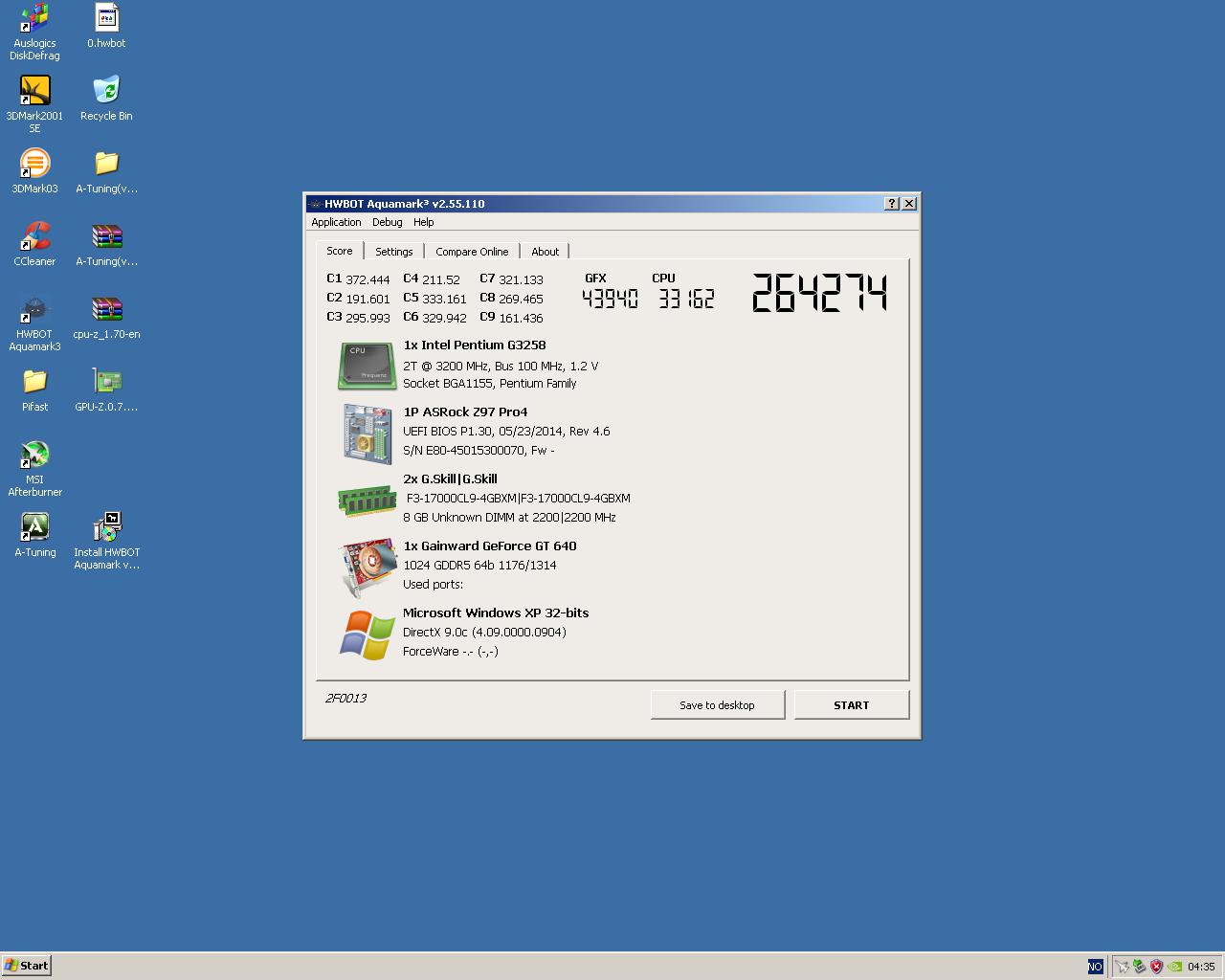Screen dimensions: 1225x980
Task: Open the 0.hwbot file icon
Action: pos(106,26)
